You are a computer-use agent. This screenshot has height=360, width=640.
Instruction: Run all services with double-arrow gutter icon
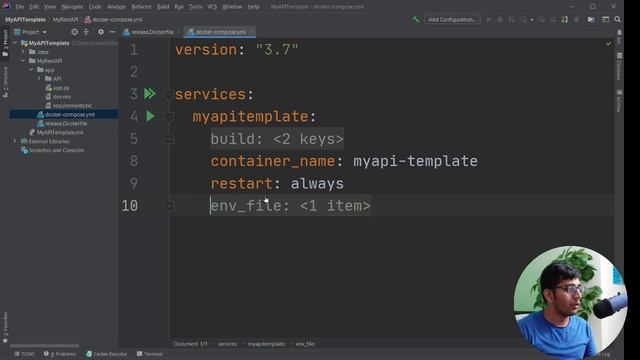tap(150, 94)
